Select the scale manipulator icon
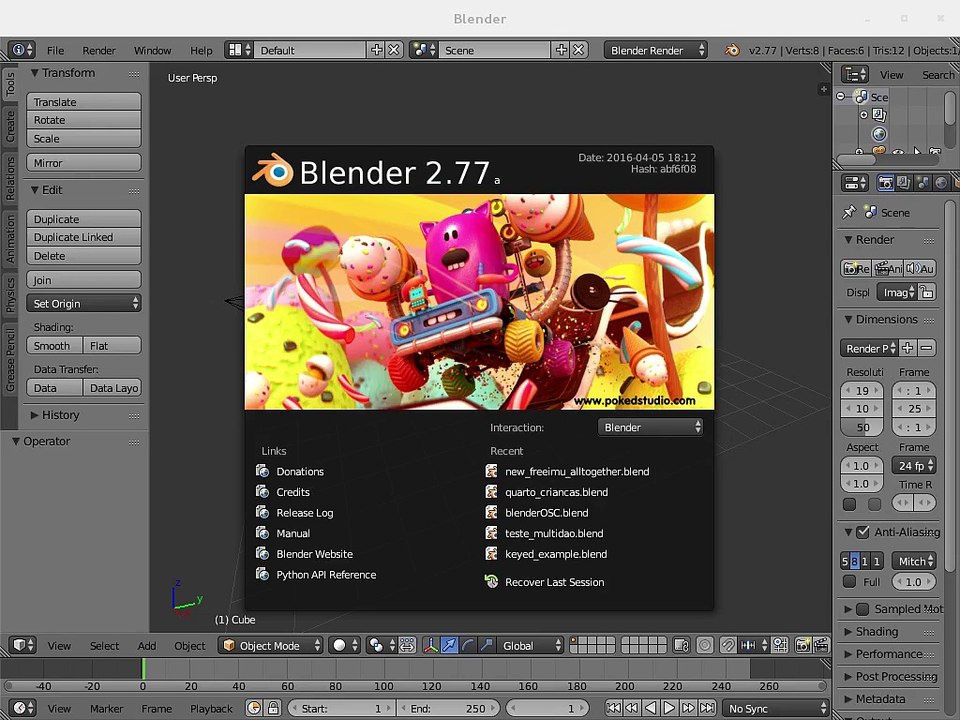Viewport: 960px width, 720px height. tap(487, 645)
